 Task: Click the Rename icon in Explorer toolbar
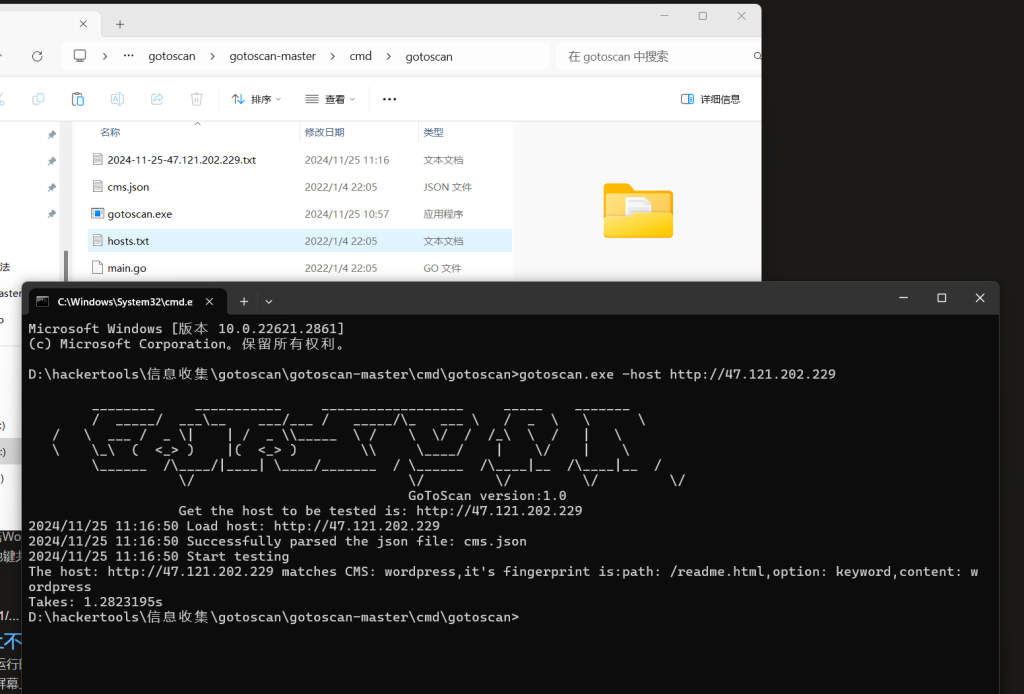click(117, 99)
